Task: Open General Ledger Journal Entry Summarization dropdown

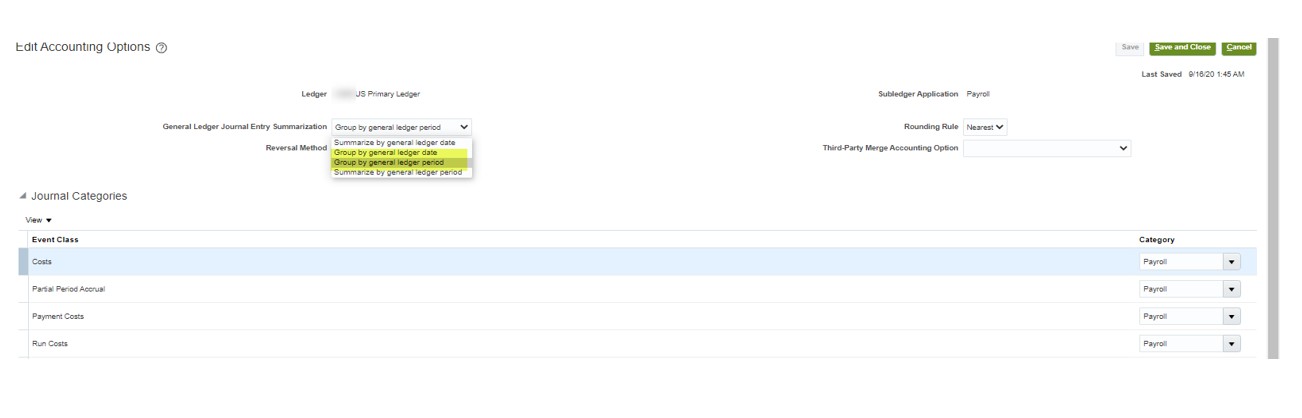Action: click(x=401, y=127)
